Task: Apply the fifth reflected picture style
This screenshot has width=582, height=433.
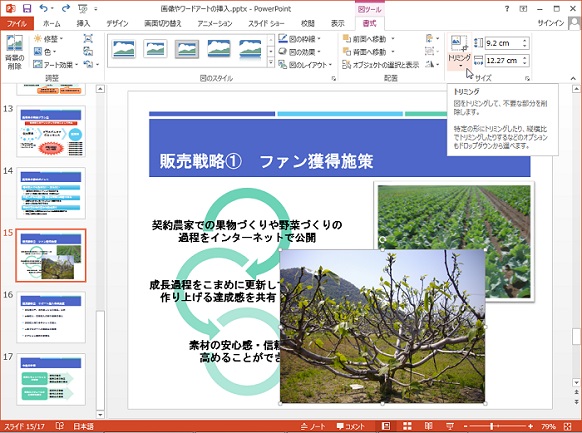Action: [x=250, y=49]
